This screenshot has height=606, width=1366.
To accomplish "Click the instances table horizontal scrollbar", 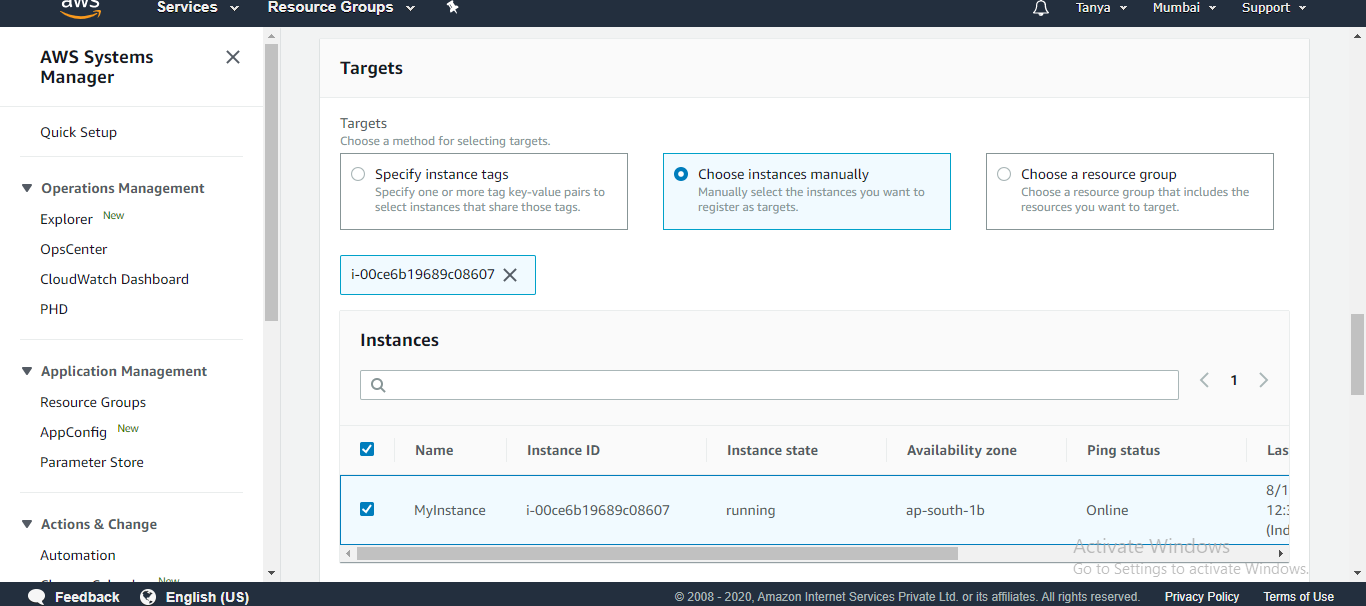I will [657, 553].
